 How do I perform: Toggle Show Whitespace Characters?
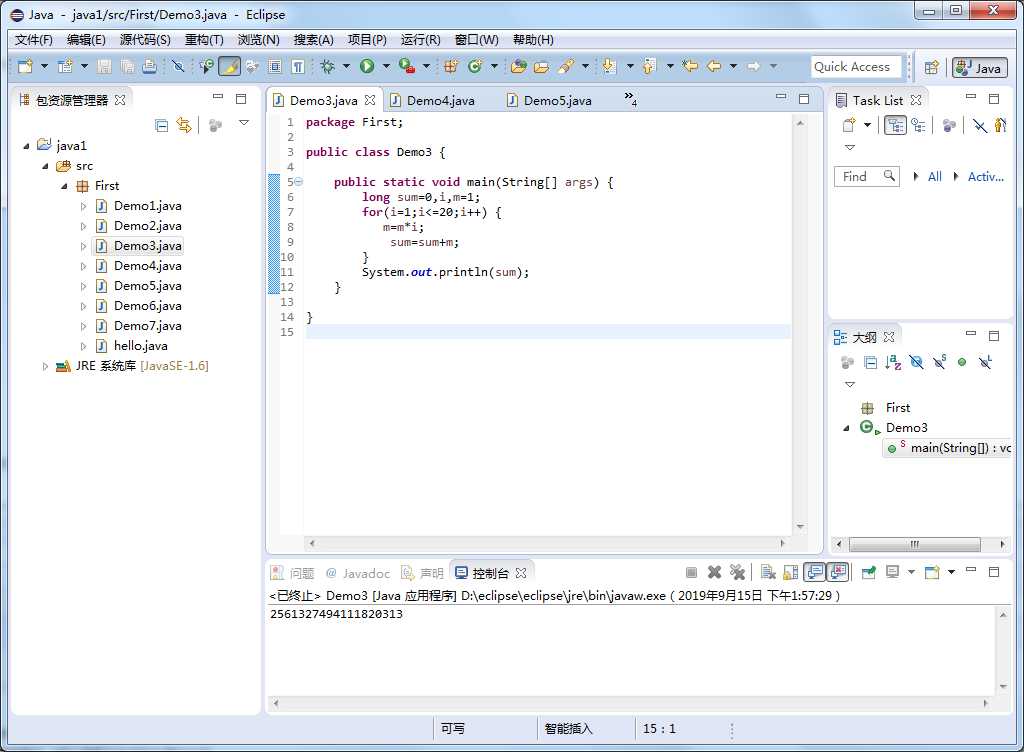298,66
